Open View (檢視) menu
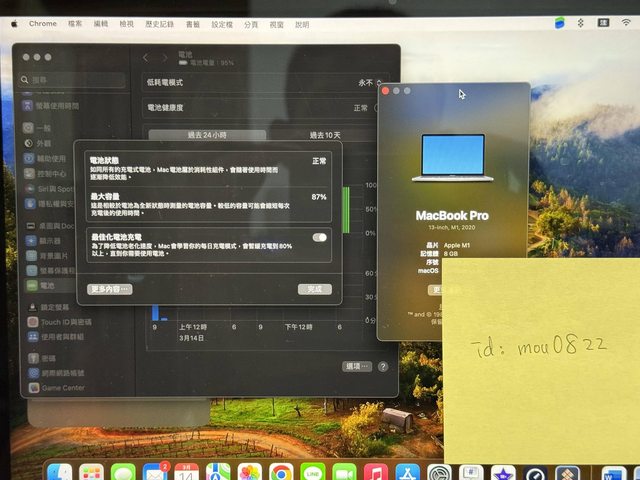Image resolution: width=640 pixels, height=480 pixels. (x=126, y=24)
